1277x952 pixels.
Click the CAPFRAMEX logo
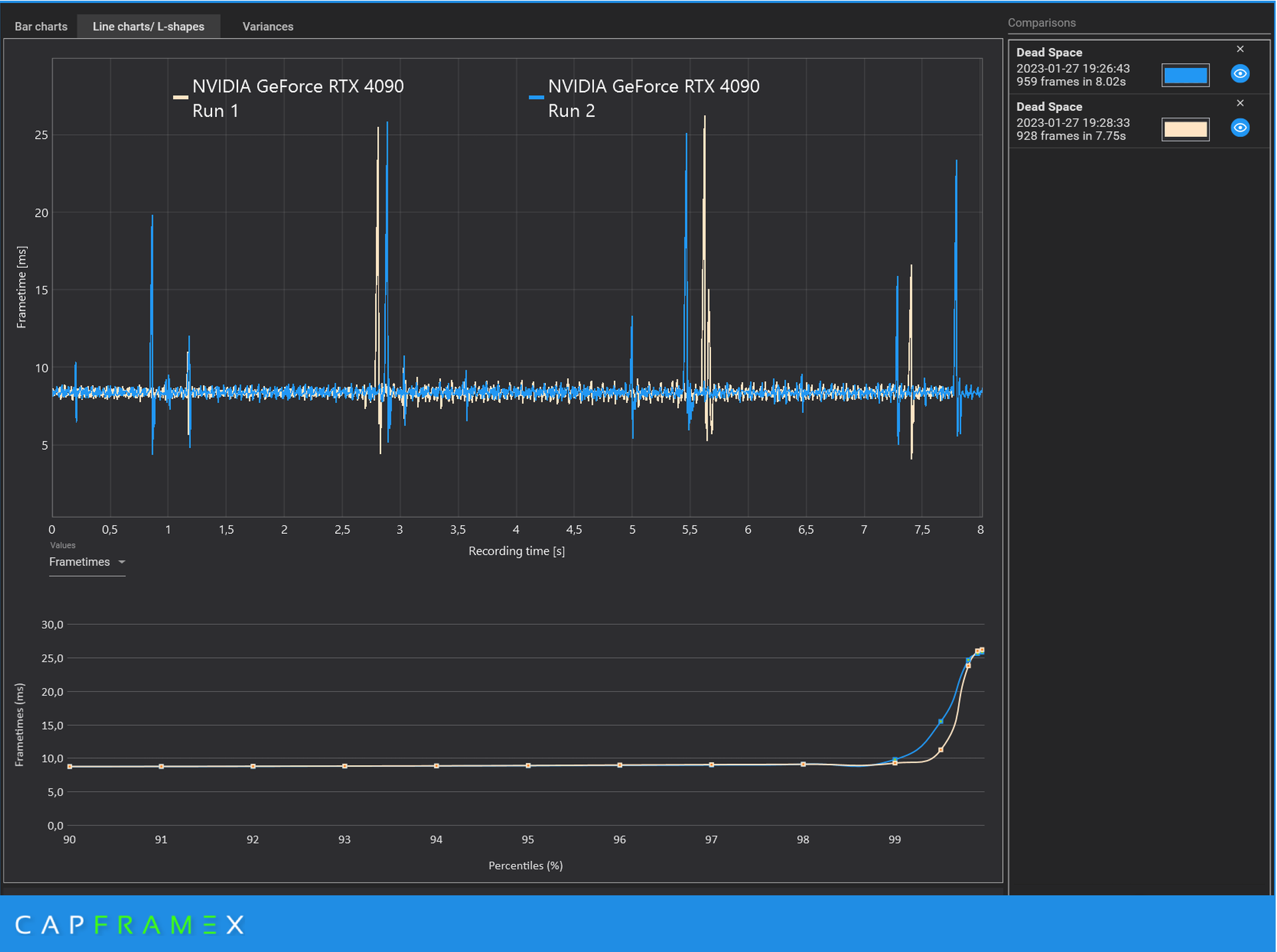(x=130, y=925)
